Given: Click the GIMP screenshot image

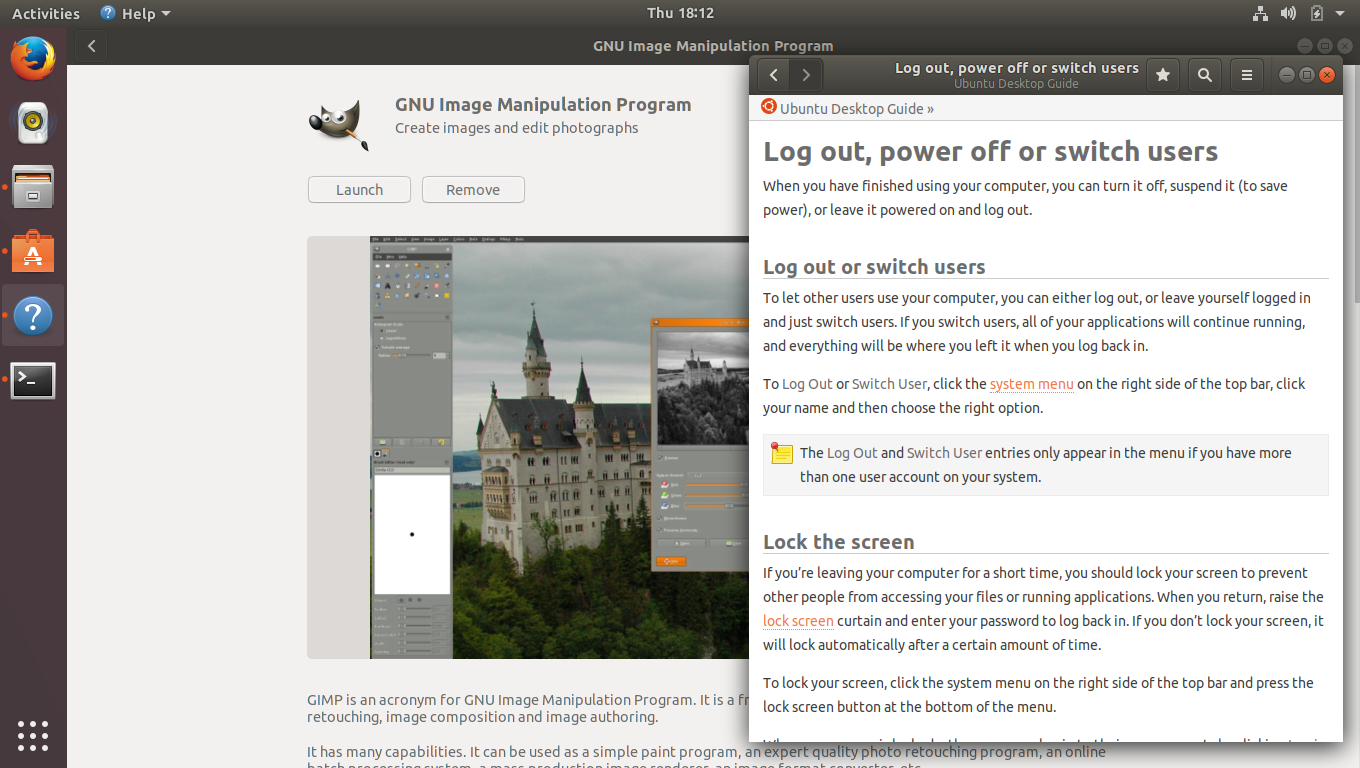Looking at the screenshot, I should click(x=528, y=447).
